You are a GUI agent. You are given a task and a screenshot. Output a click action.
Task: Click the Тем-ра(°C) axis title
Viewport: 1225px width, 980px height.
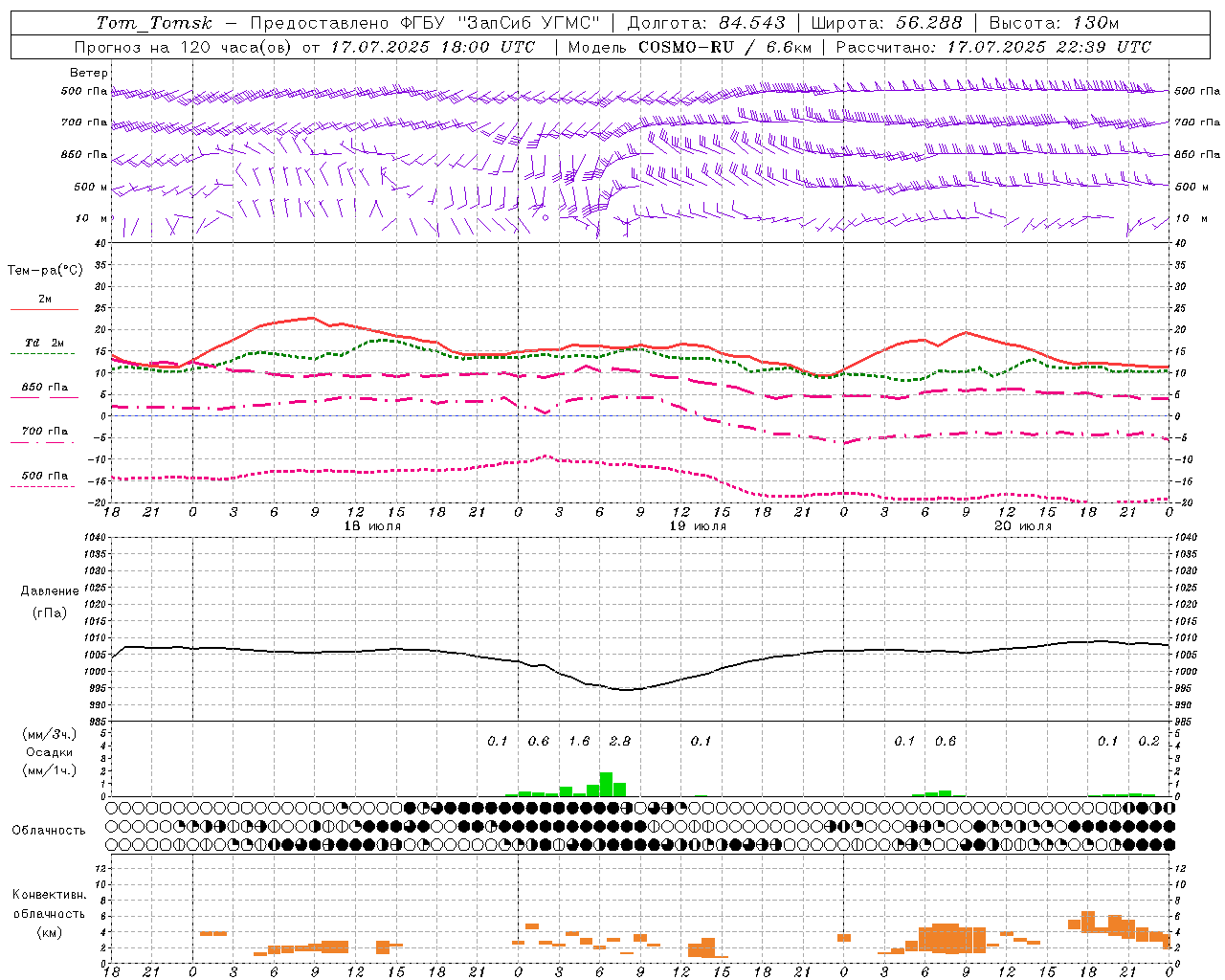45,271
